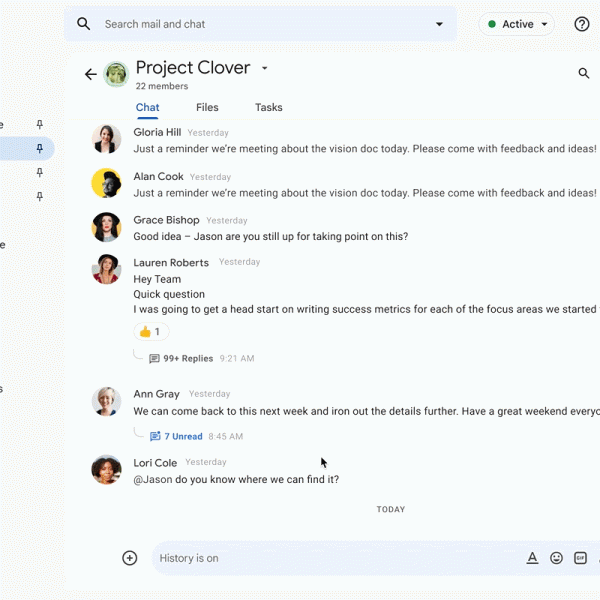Click the 'History is on' message field

point(330,558)
